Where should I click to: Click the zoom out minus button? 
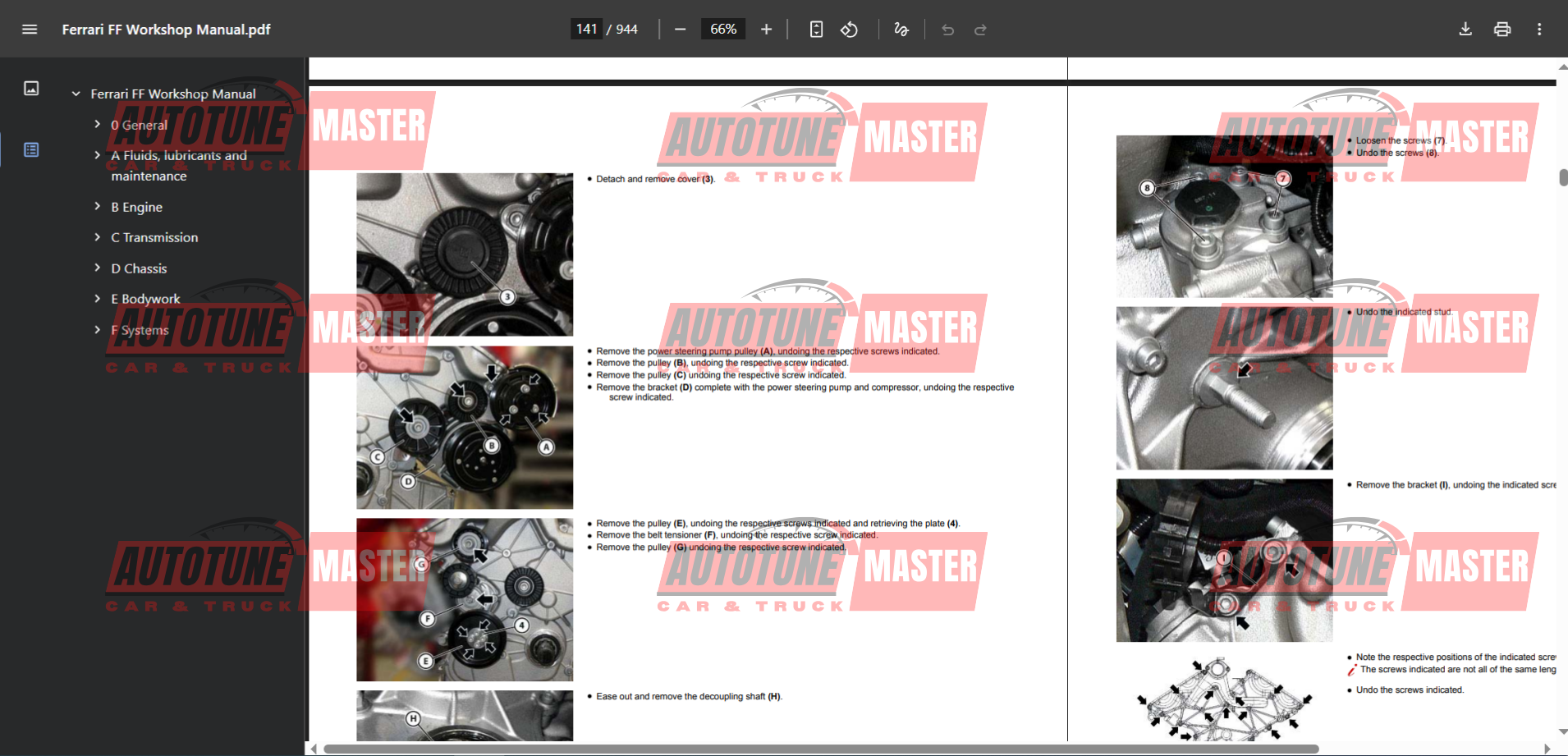click(x=680, y=30)
